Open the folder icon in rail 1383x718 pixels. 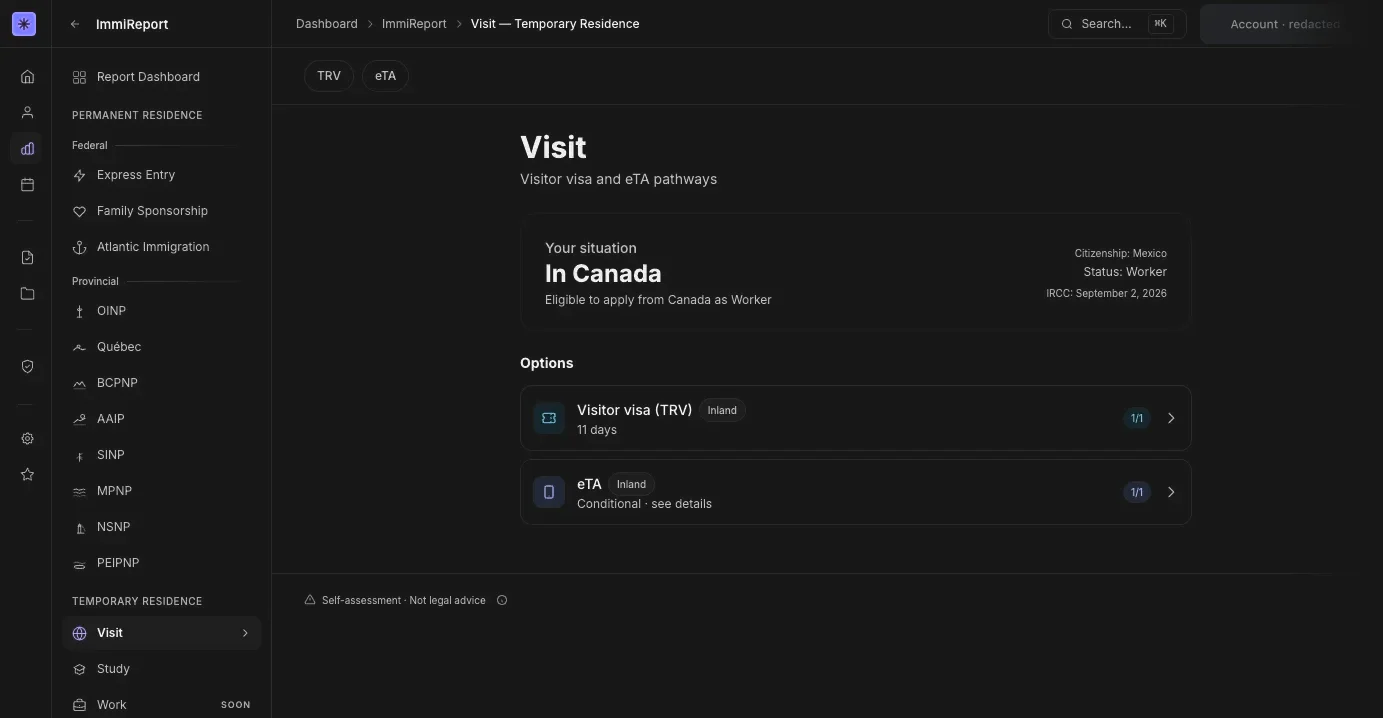click(x=27, y=293)
